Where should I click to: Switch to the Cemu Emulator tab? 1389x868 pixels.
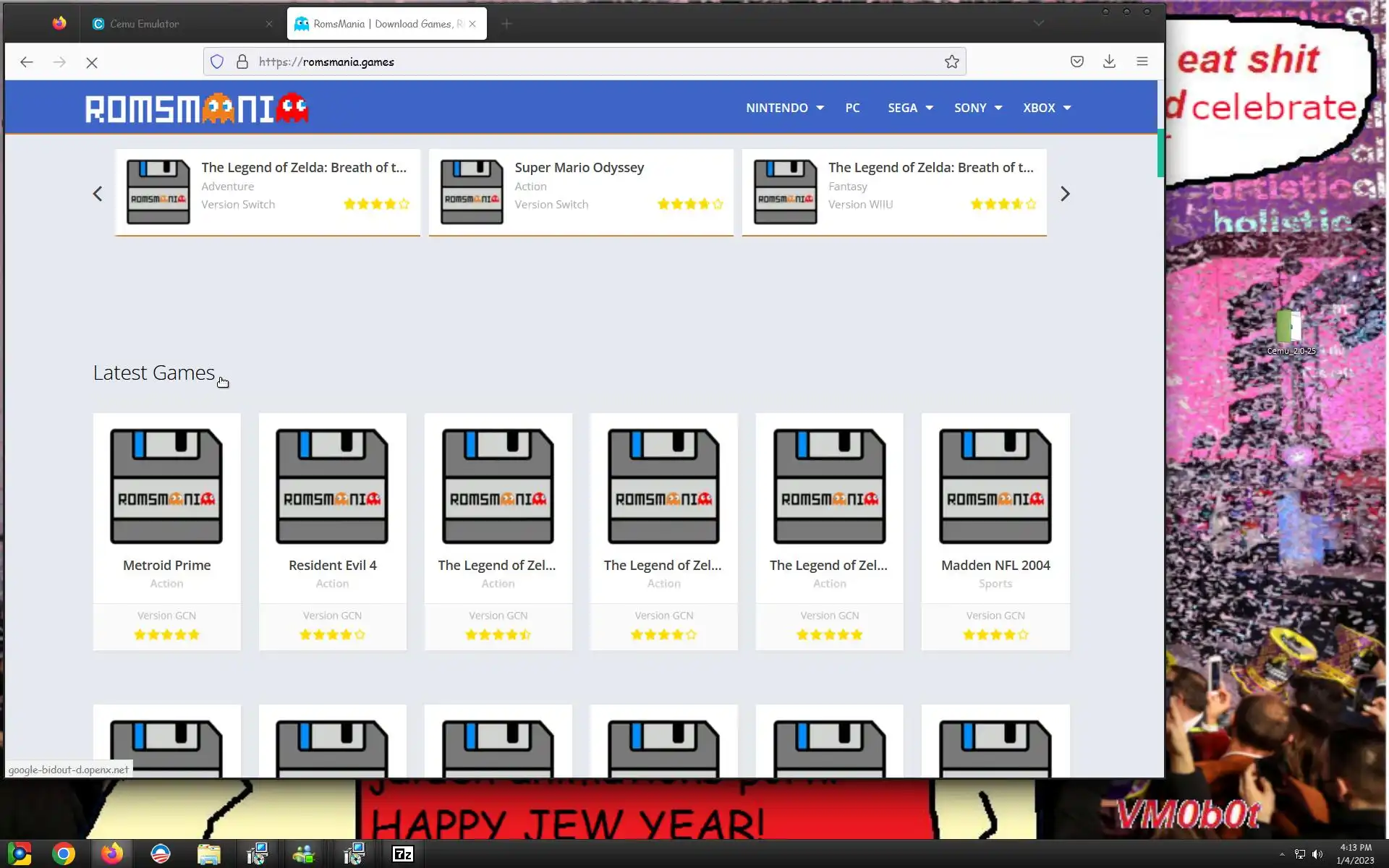(145, 24)
